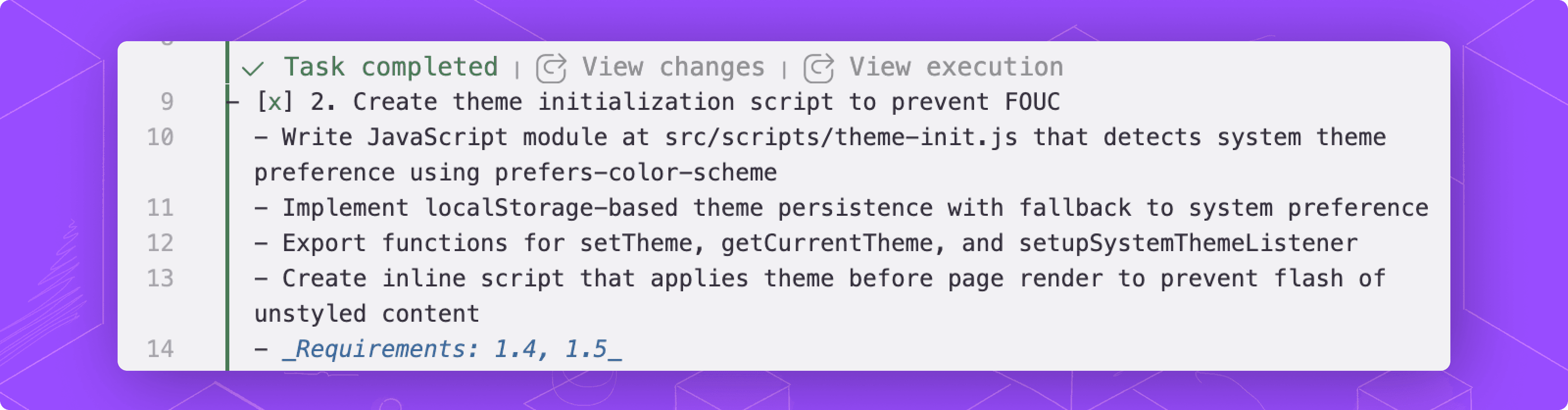The width and height of the screenshot is (1568, 410).
Task: Click the localStorage-based theme persistence line
Action: coord(841,208)
